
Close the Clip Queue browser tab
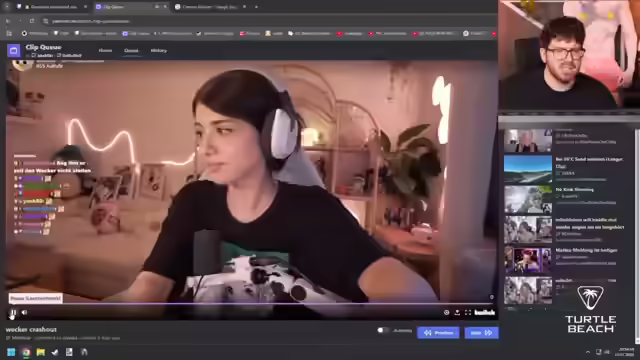165,7
